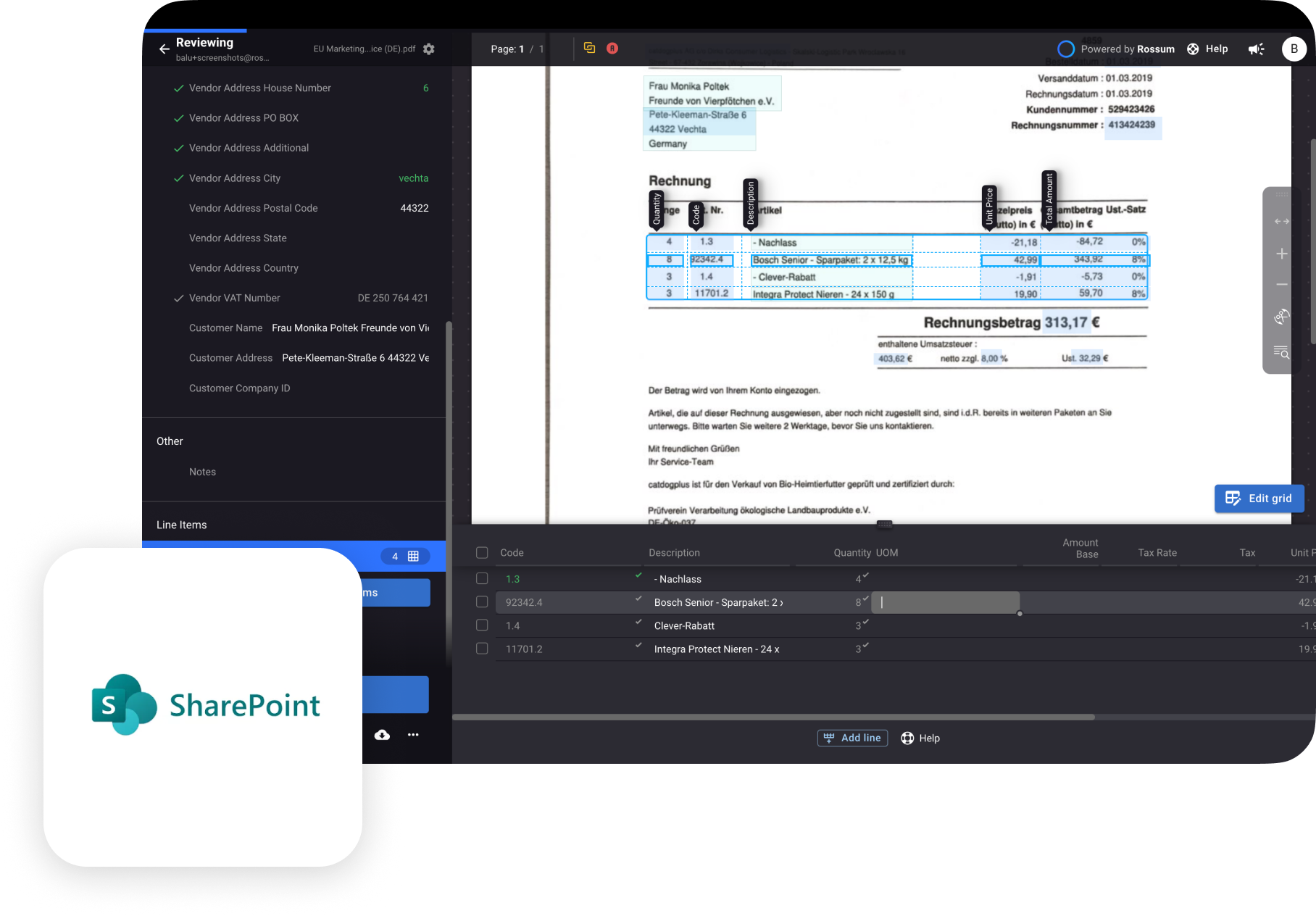1316x916 pixels.
Task: Select Vendor VAT Number field
Action: click(293, 298)
